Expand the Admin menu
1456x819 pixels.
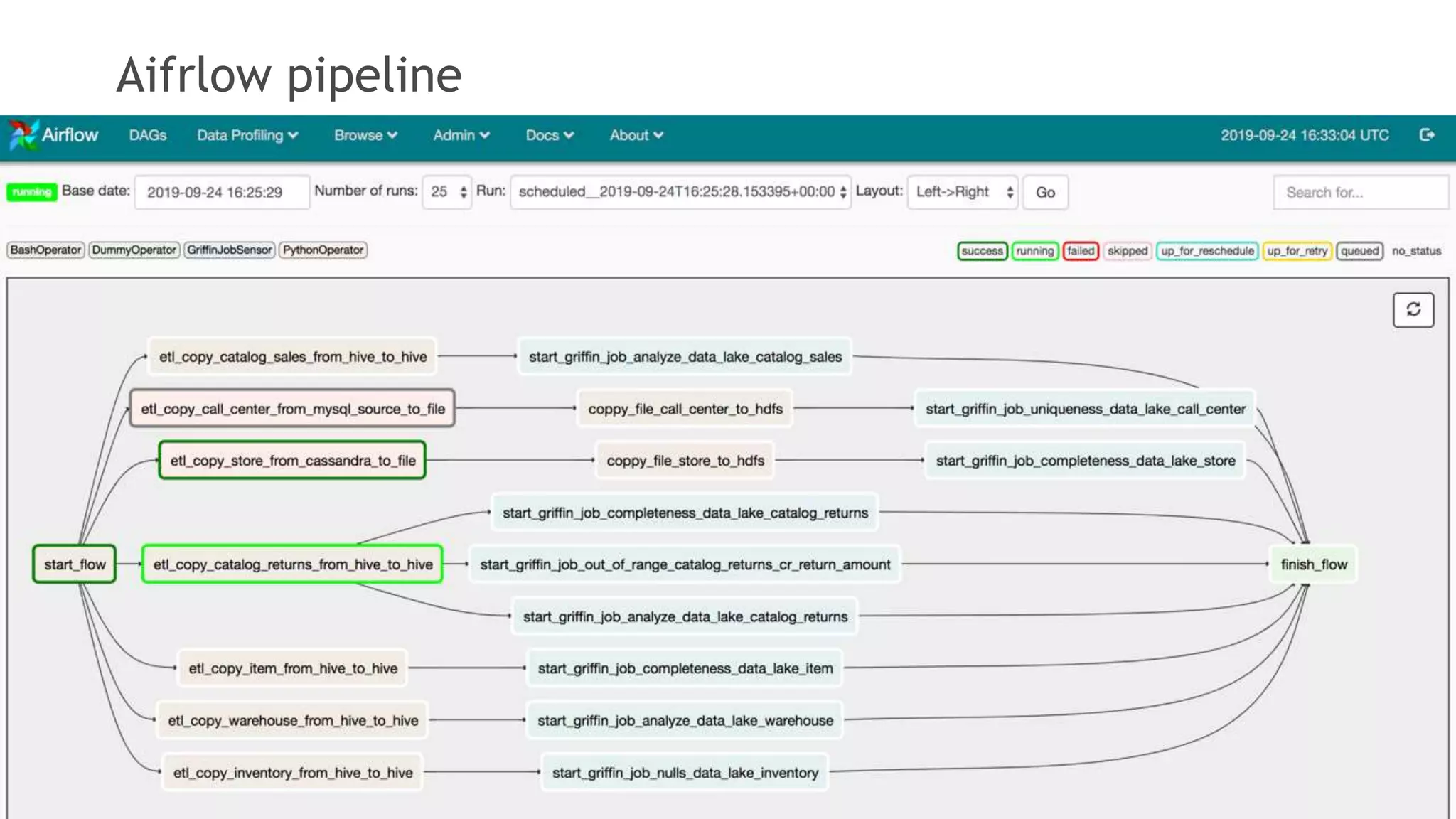[x=461, y=135]
